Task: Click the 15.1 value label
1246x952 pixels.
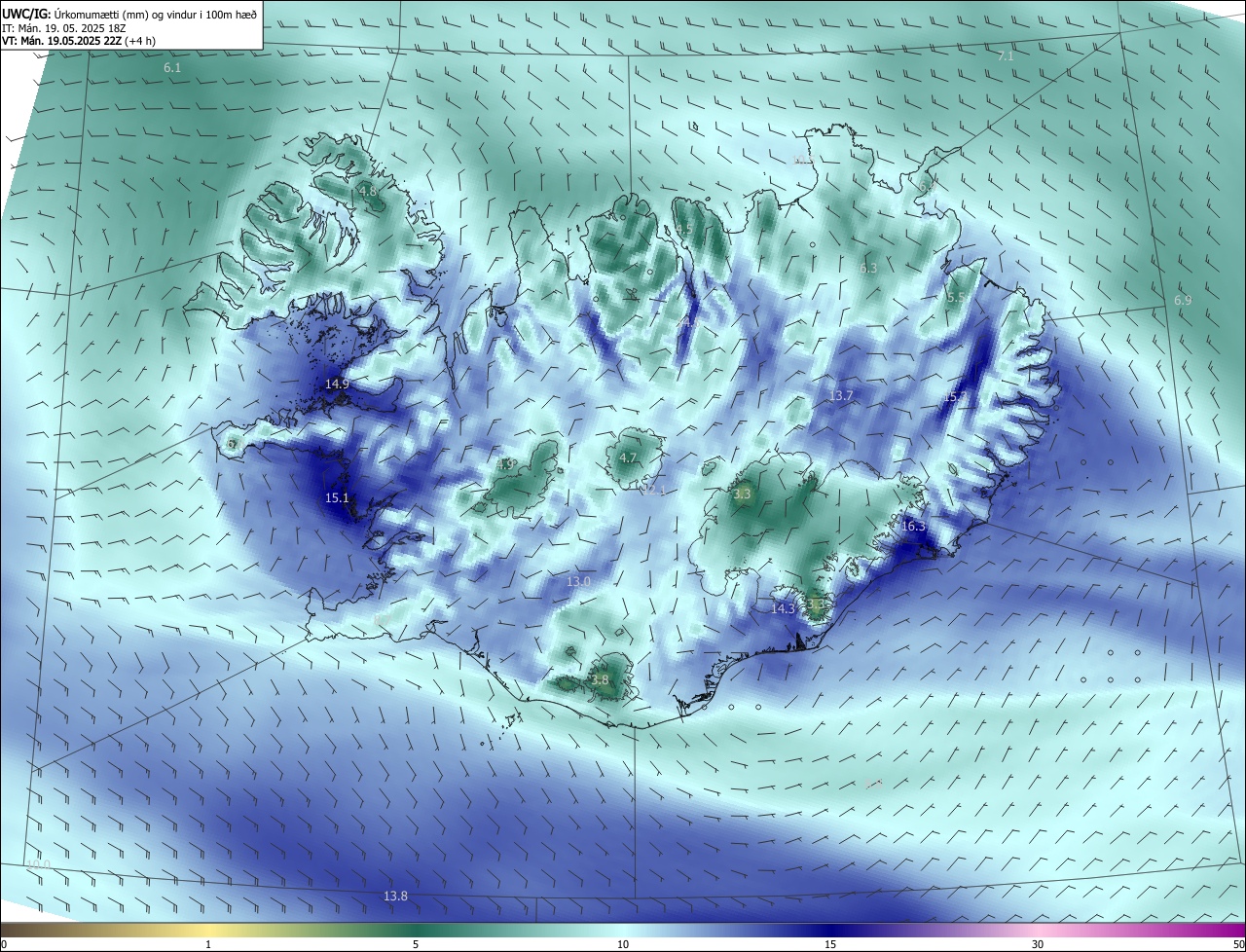Action: tap(337, 498)
